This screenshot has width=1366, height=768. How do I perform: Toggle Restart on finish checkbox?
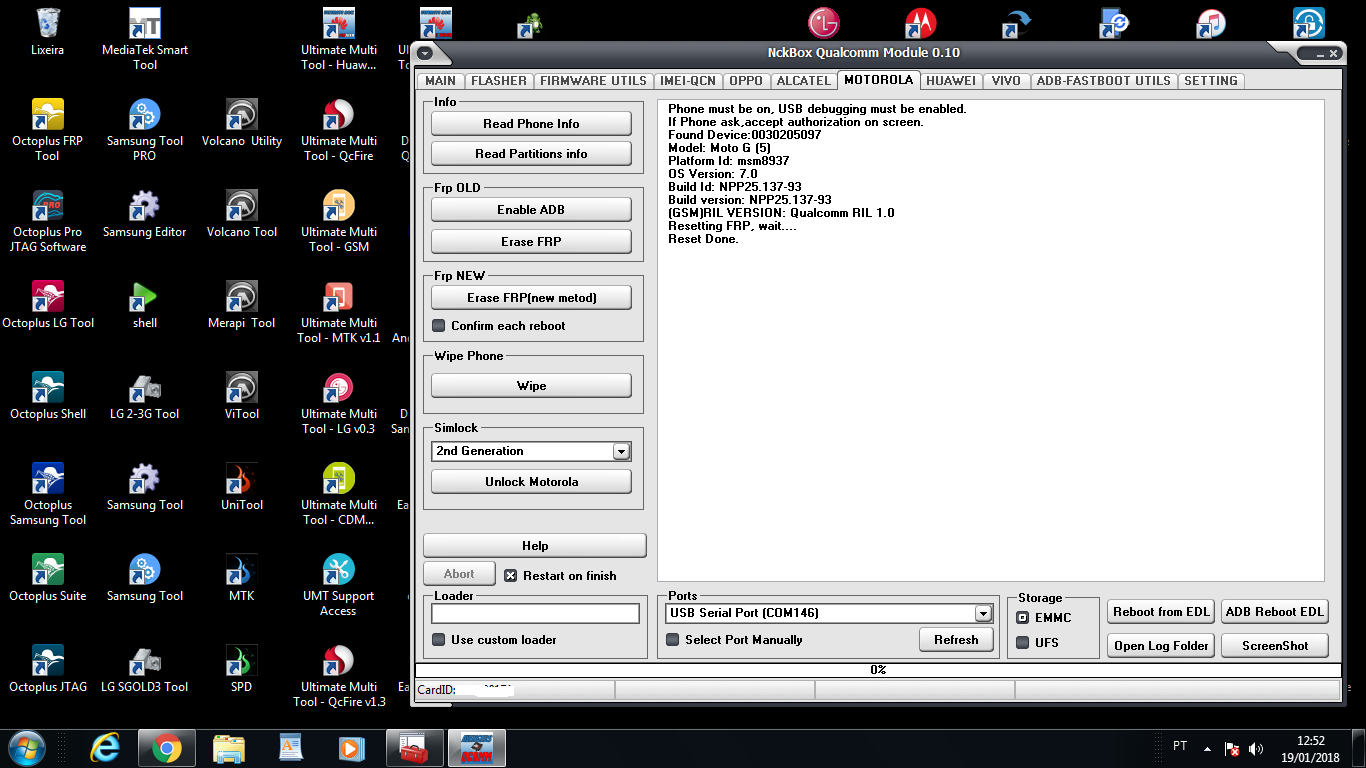click(510, 575)
